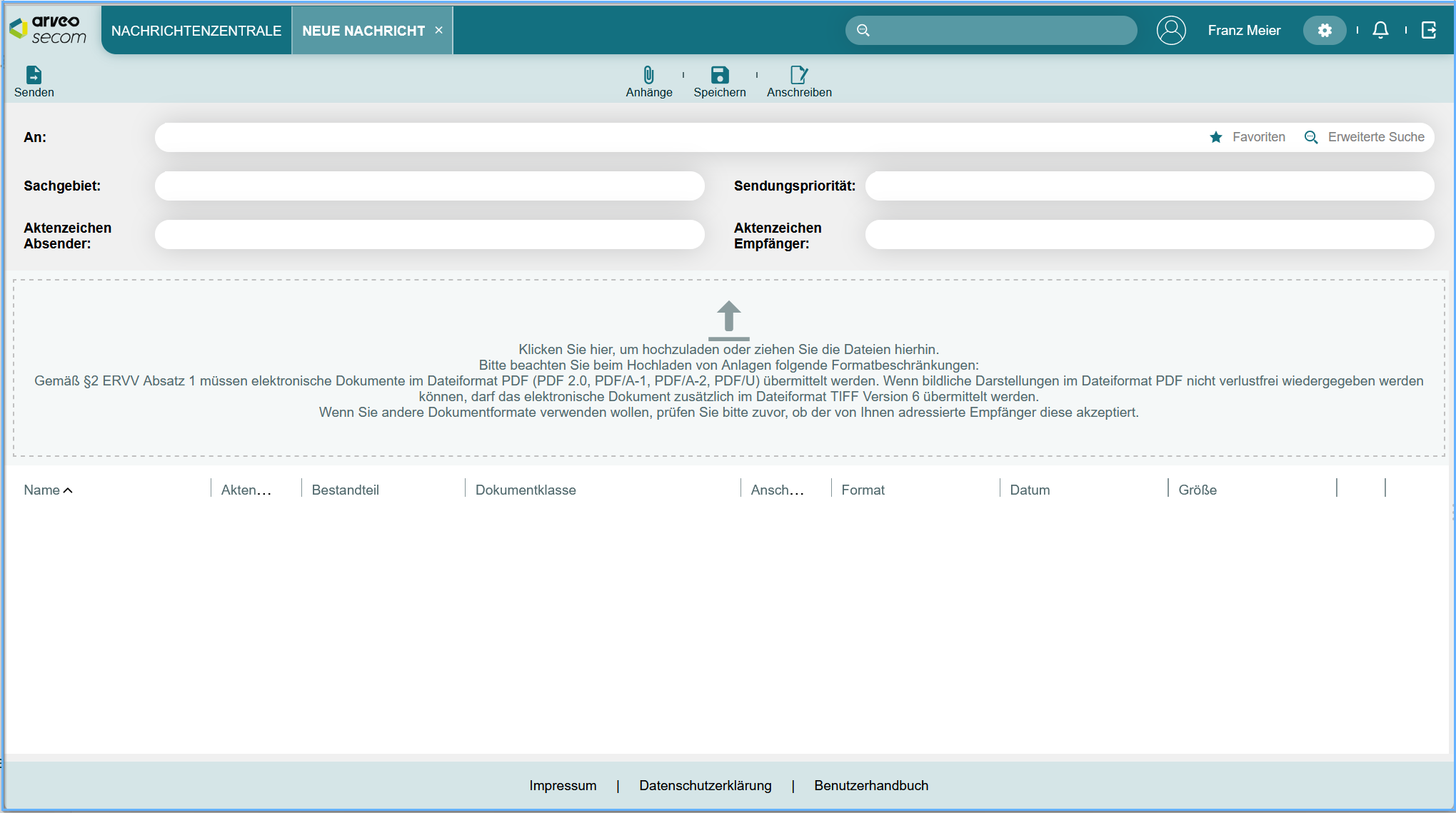
Task: Open the Sendungspriorität dropdown field
Action: [1149, 186]
